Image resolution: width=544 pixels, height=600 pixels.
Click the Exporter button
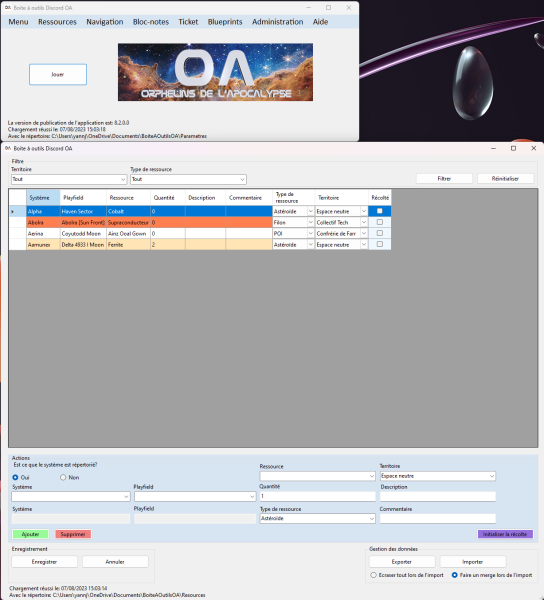click(x=402, y=562)
